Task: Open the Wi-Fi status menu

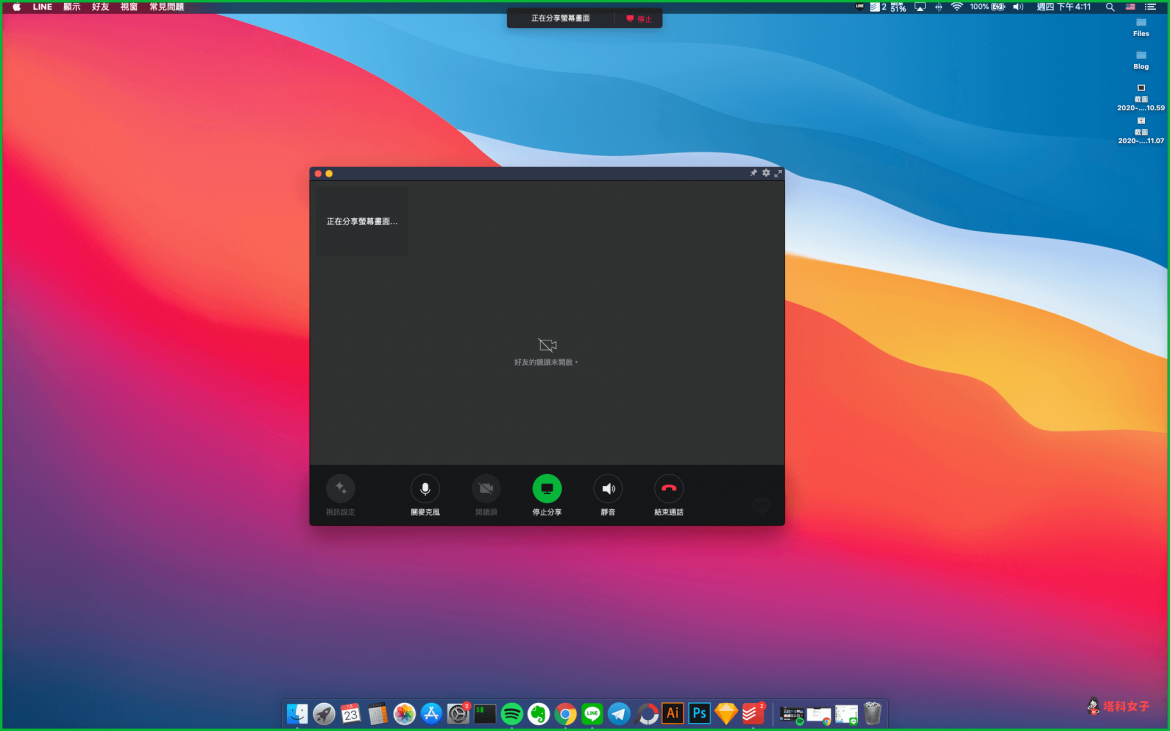Action: coord(957,7)
